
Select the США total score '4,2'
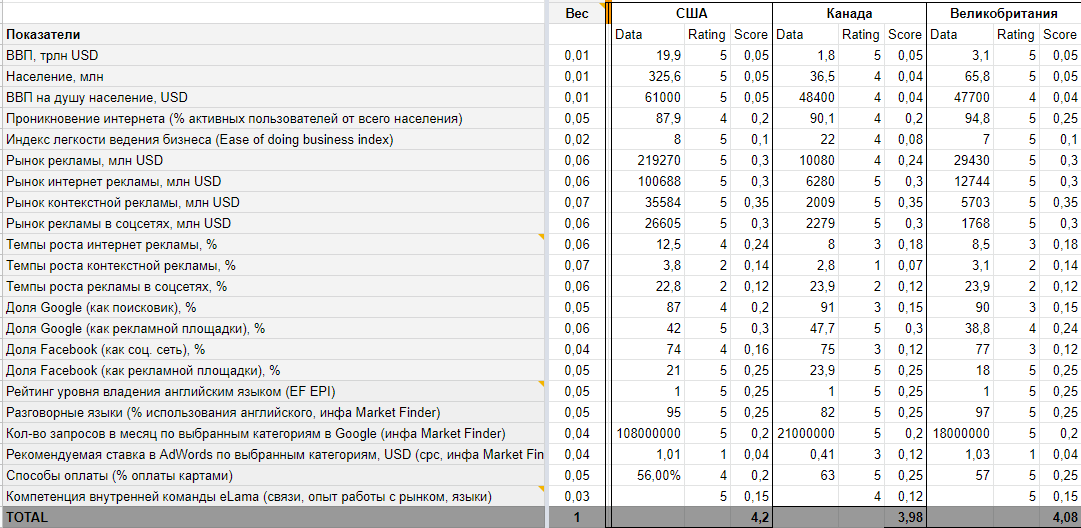751,518
